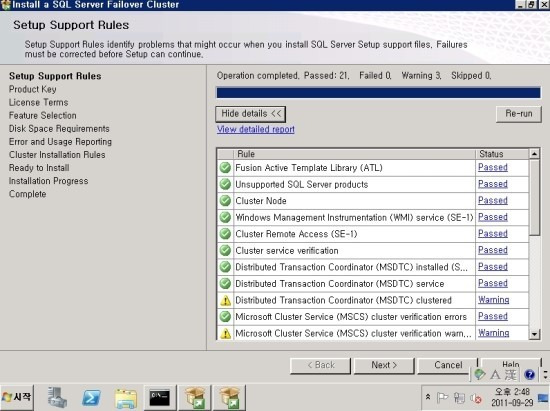Open Passed link for Cluster service verification
This screenshot has width=550, height=411.
click(x=492, y=250)
